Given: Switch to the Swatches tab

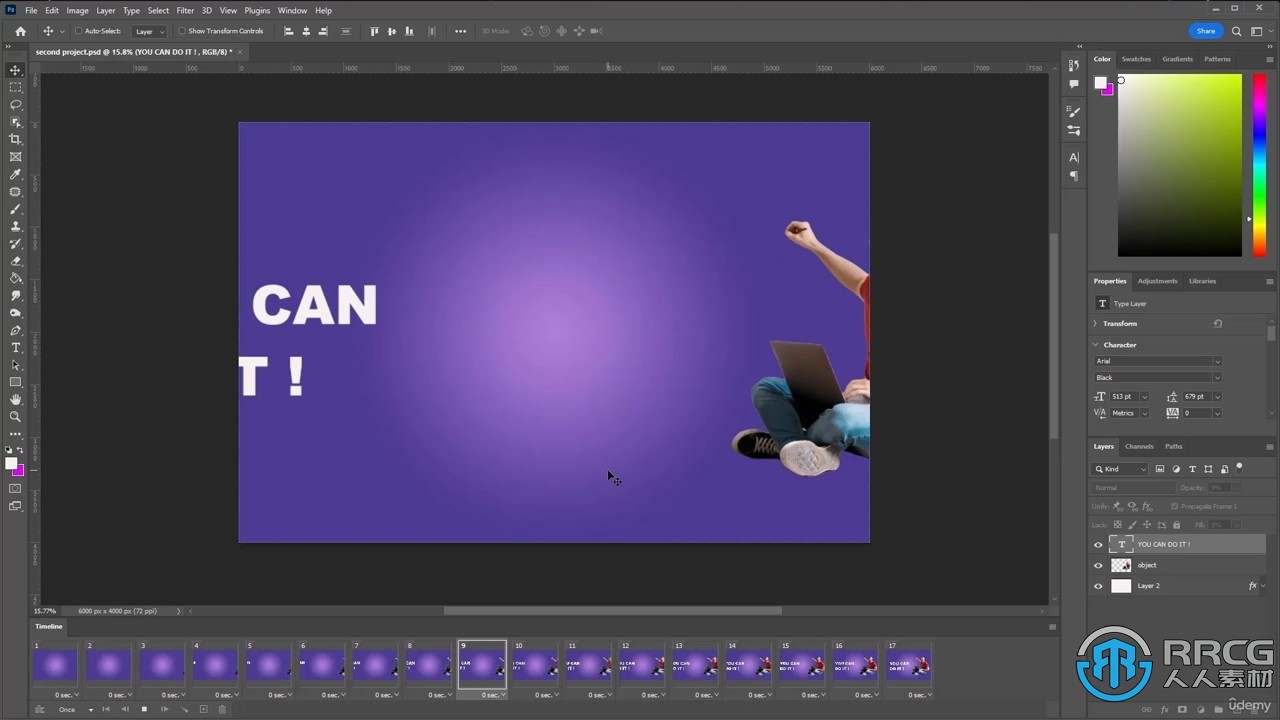Looking at the screenshot, I should (x=1136, y=59).
